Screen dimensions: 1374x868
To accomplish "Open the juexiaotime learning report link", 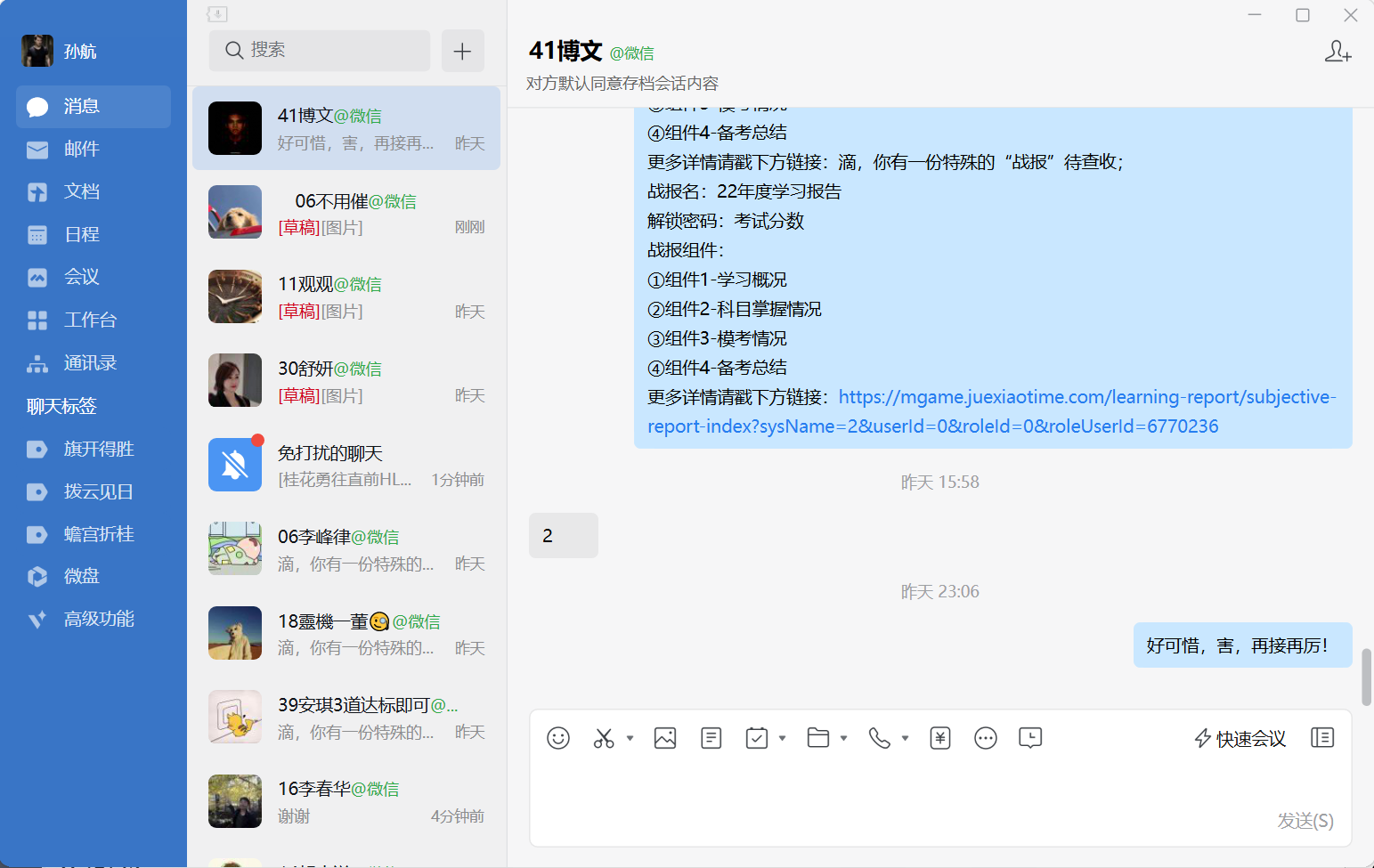I will pos(991,411).
